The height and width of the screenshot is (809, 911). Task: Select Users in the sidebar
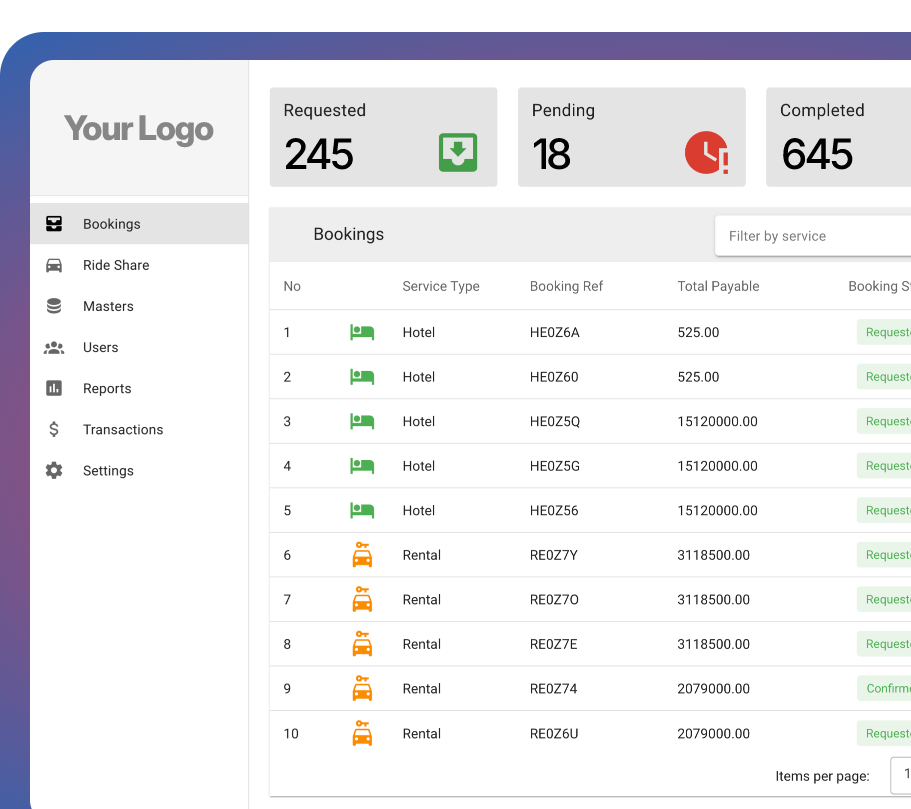pyautogui.click(x=139, y=348)
